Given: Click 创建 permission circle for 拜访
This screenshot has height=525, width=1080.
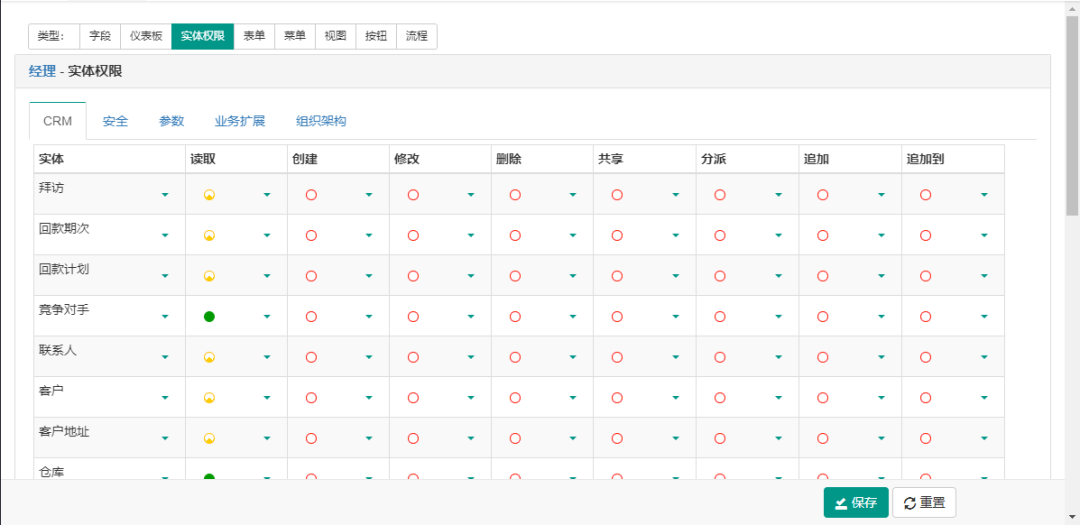Looking at the screenshot, I should pyautogui.click(x=311, y=195).
